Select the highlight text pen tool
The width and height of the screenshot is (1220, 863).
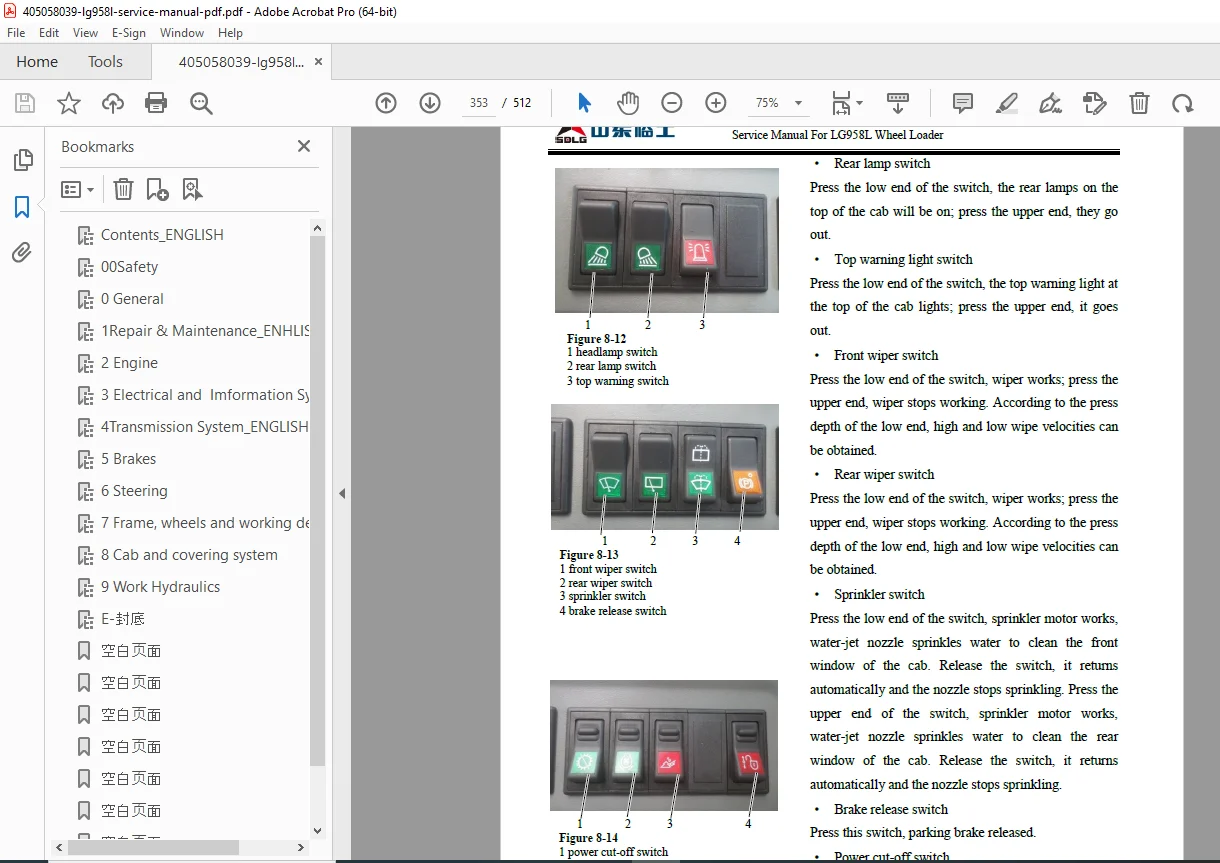pyautogui.click(x=1007, y=102)
